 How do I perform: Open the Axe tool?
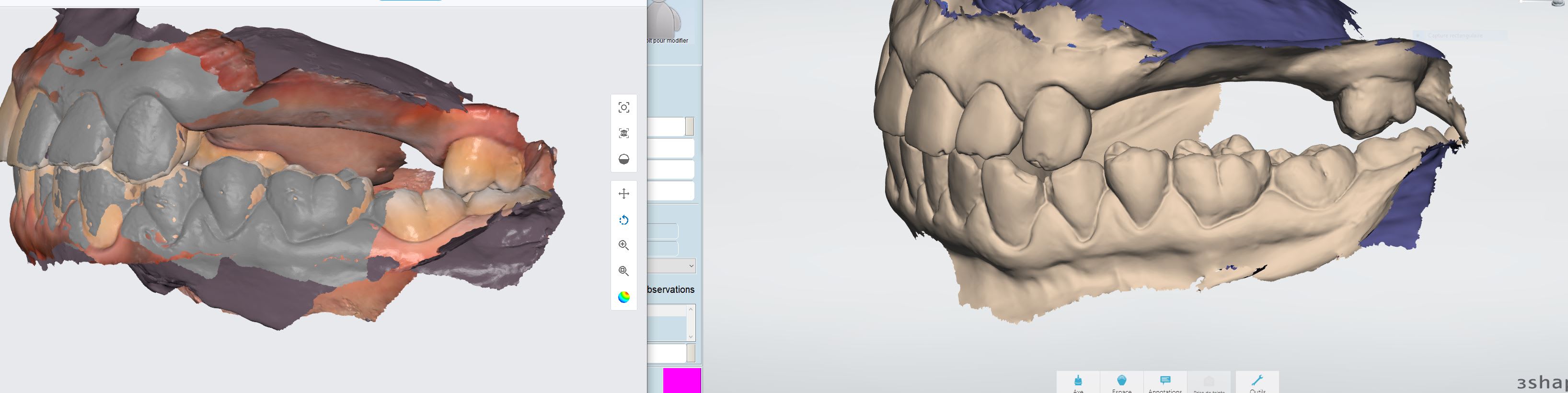pos(1077,382)
